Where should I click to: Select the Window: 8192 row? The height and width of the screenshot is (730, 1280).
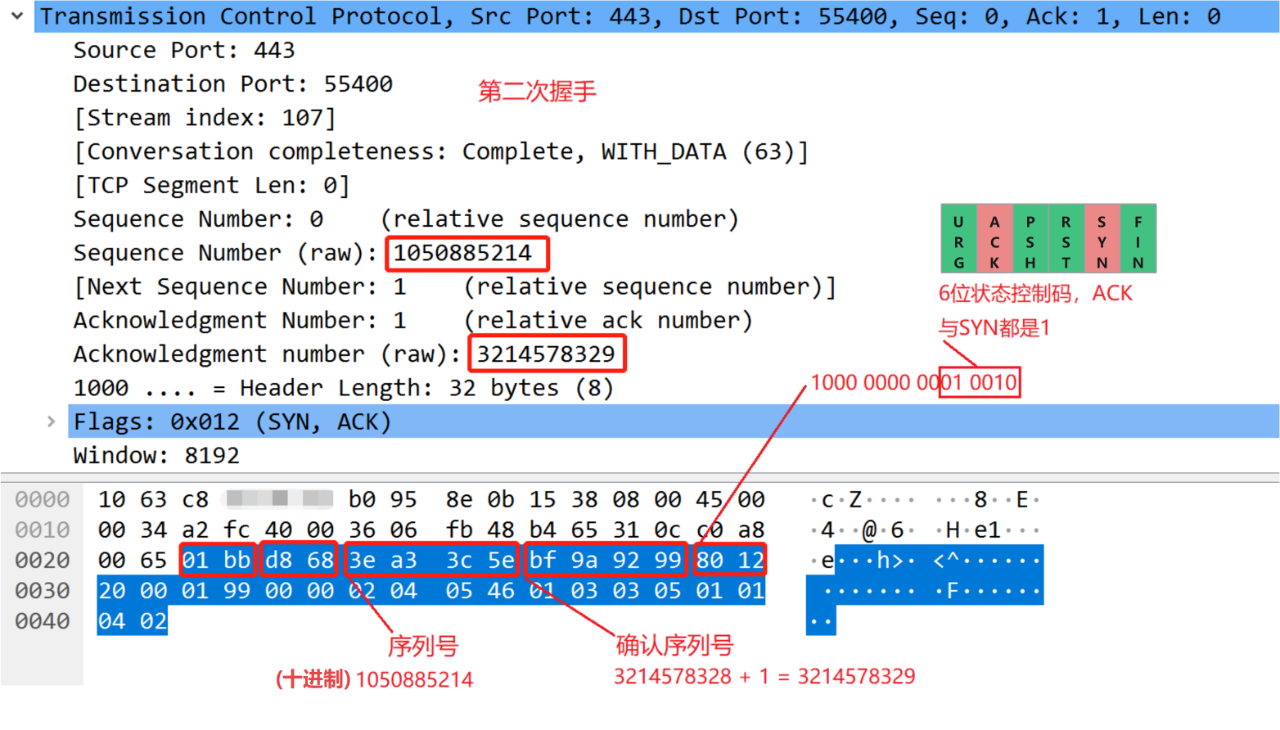[x=156, y=456]
